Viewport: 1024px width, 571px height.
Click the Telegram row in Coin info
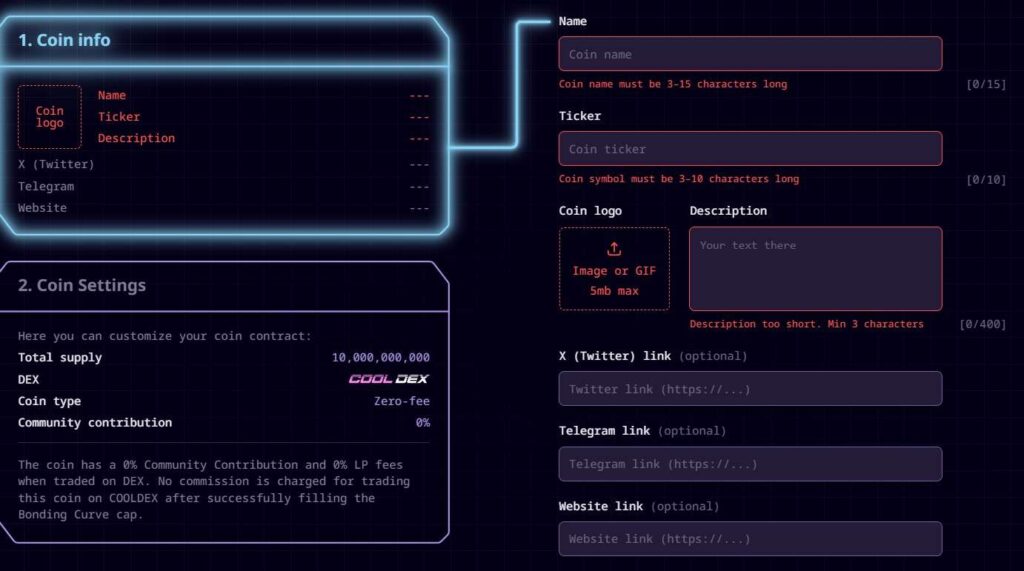[x=223, y=186]
